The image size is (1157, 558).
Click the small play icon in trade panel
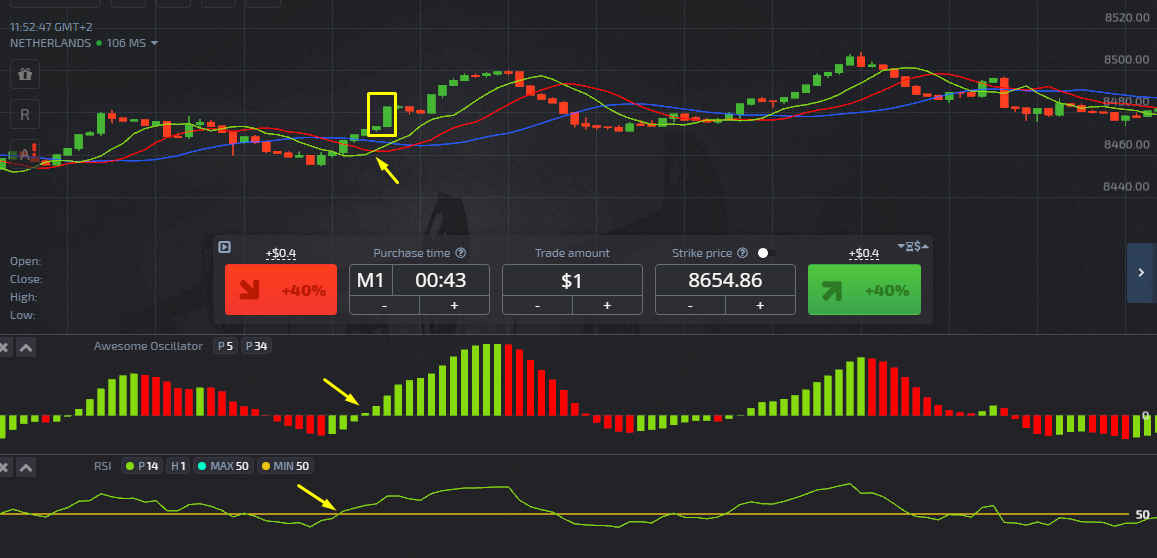pos(224,247)
